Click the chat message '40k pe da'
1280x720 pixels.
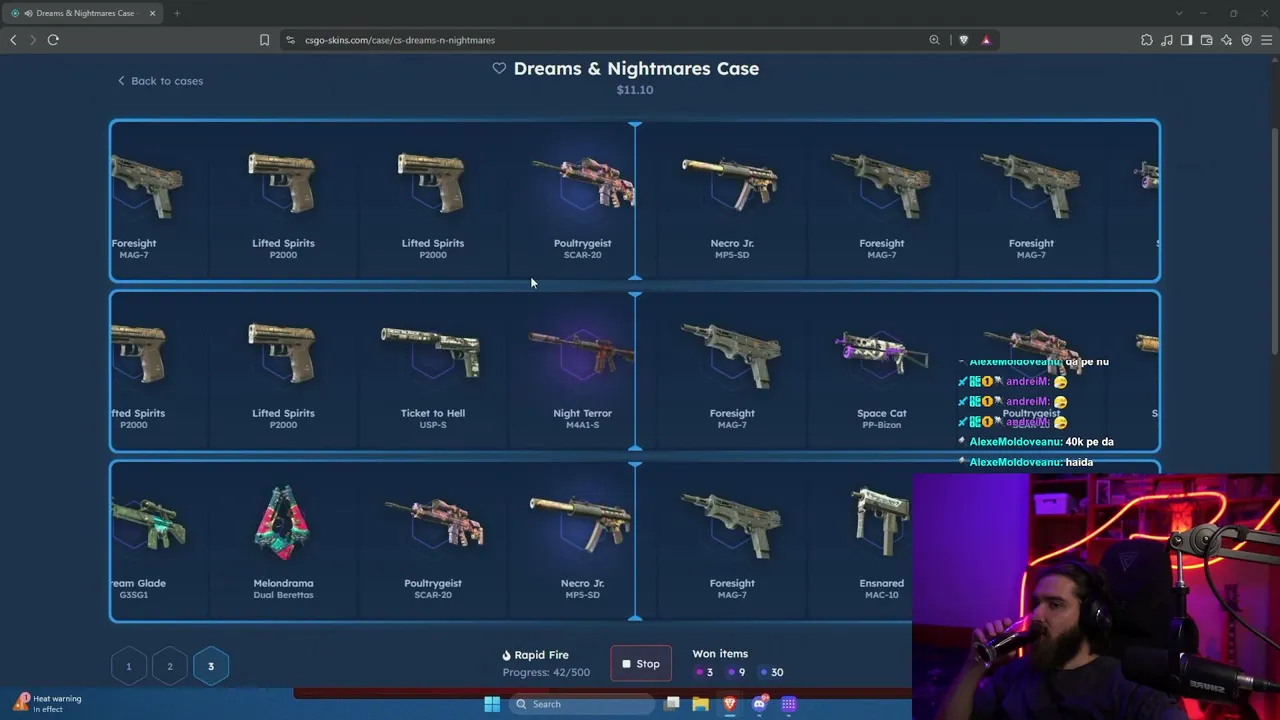click(x=1089, y=442)
